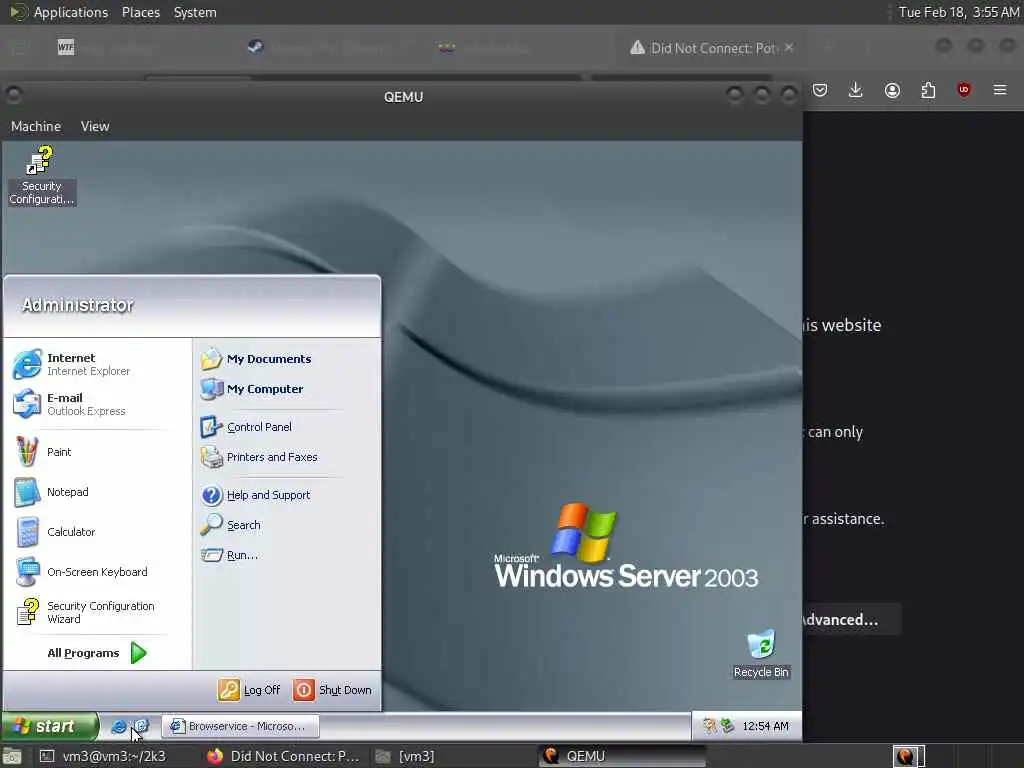Click safely remove hardware tray icon
1024x768 pixels.
click(x=726, y=726)
